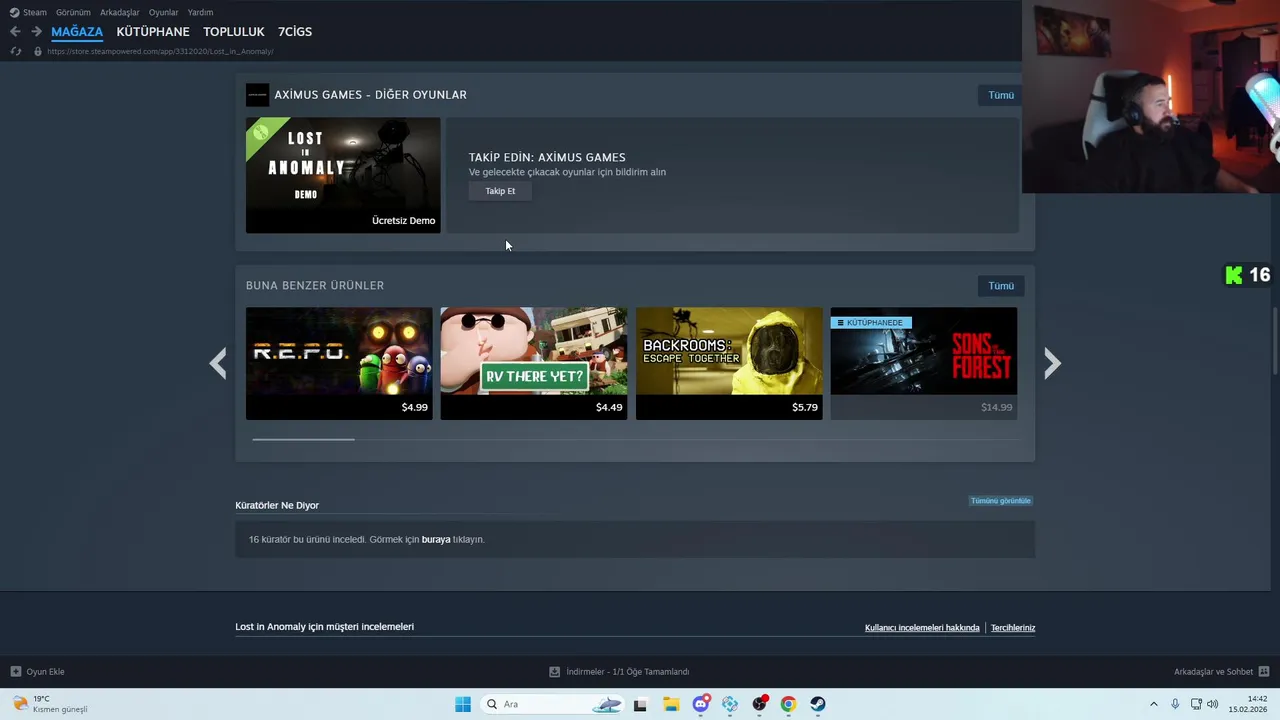Click the Tümünü görüntüle curators button

(1000, 501)
